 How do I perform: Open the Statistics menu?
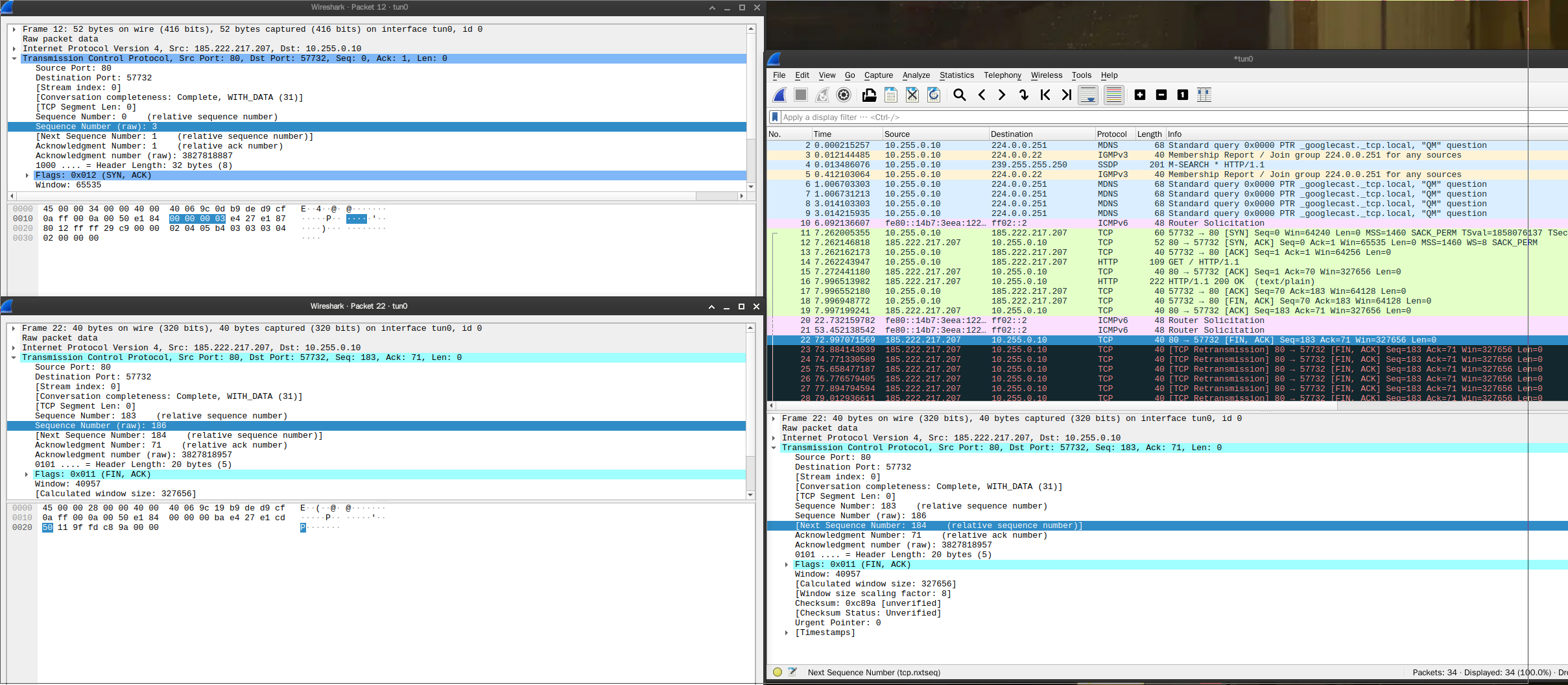pyautogui.click(x=956, y=75)
